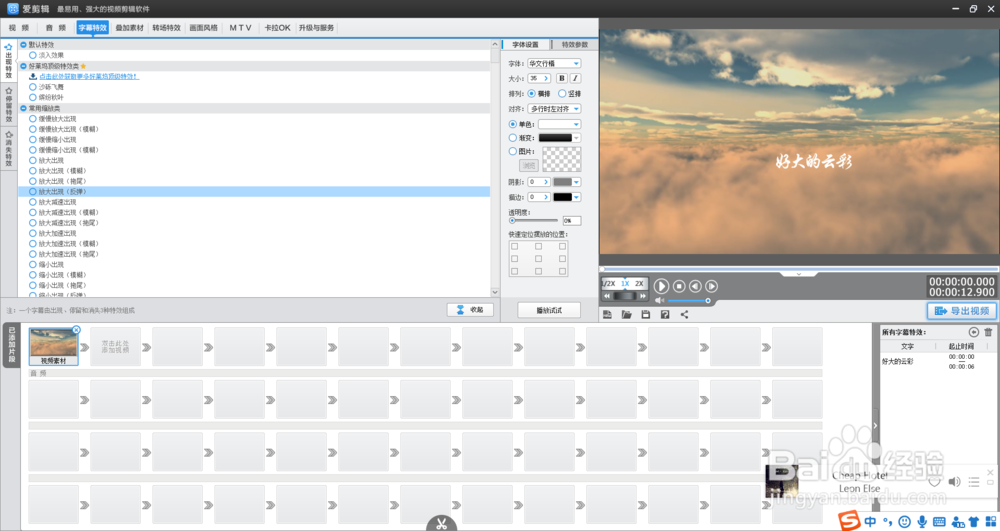Switch to the 视频 tab
Screen dimensions: 1000x531
coord(19,27)
